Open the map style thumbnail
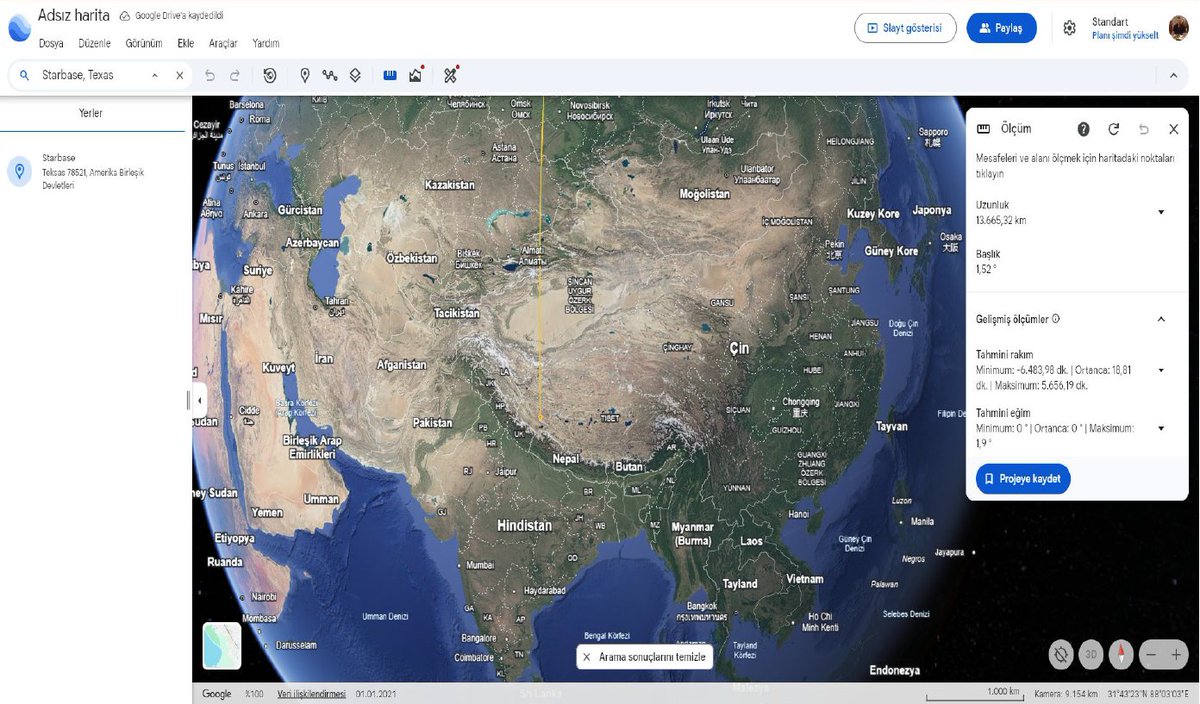1200x704 pixels. (x=222, y=646)
